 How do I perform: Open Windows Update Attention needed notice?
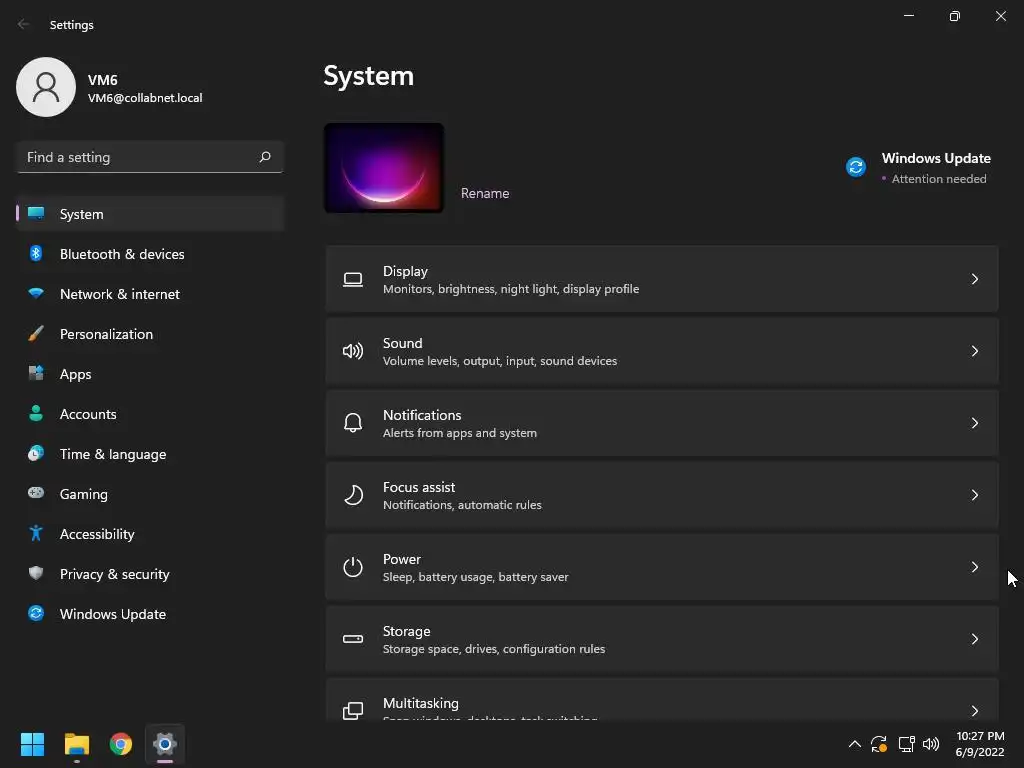[x=920, y=168]
